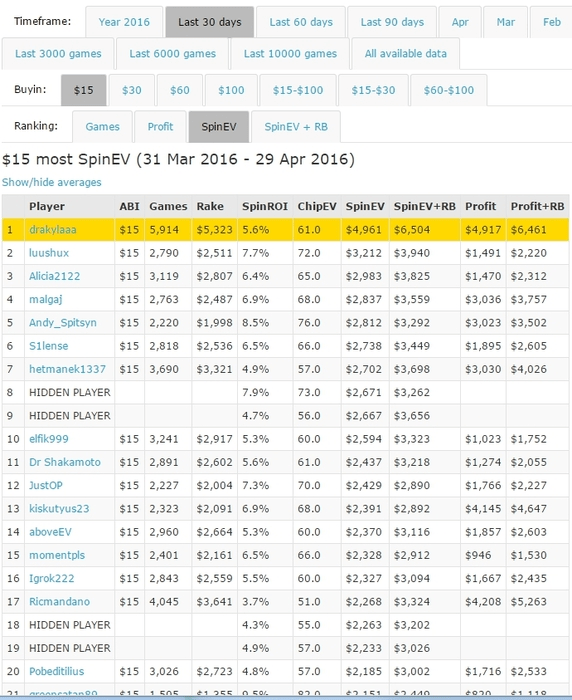Select the Year 2016 timeframe tab
The height and width of the screenshot is (700, 572).
(x=124, y=22)
